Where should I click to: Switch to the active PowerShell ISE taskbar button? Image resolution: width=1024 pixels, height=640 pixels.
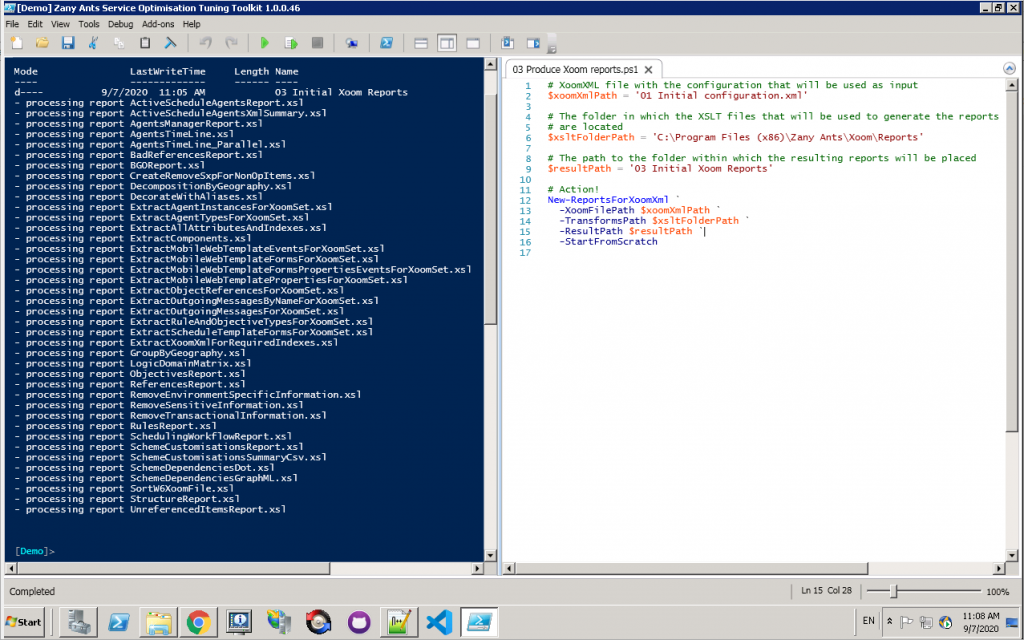[479, 622]
